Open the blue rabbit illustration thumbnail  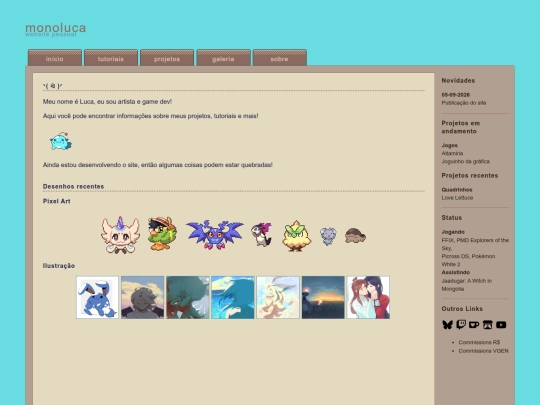97,297
